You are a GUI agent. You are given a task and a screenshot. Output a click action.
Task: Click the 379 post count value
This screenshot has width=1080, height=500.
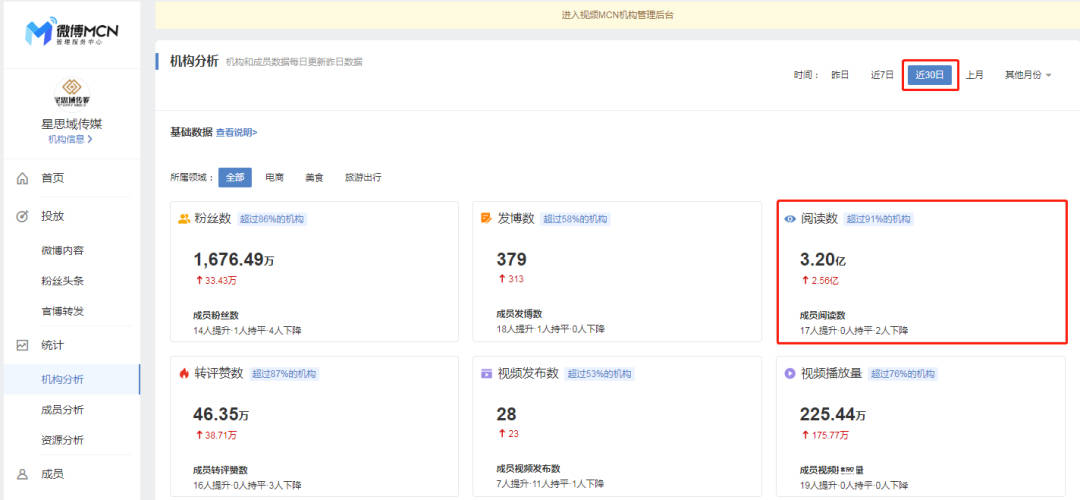click(x=512, y=260)
